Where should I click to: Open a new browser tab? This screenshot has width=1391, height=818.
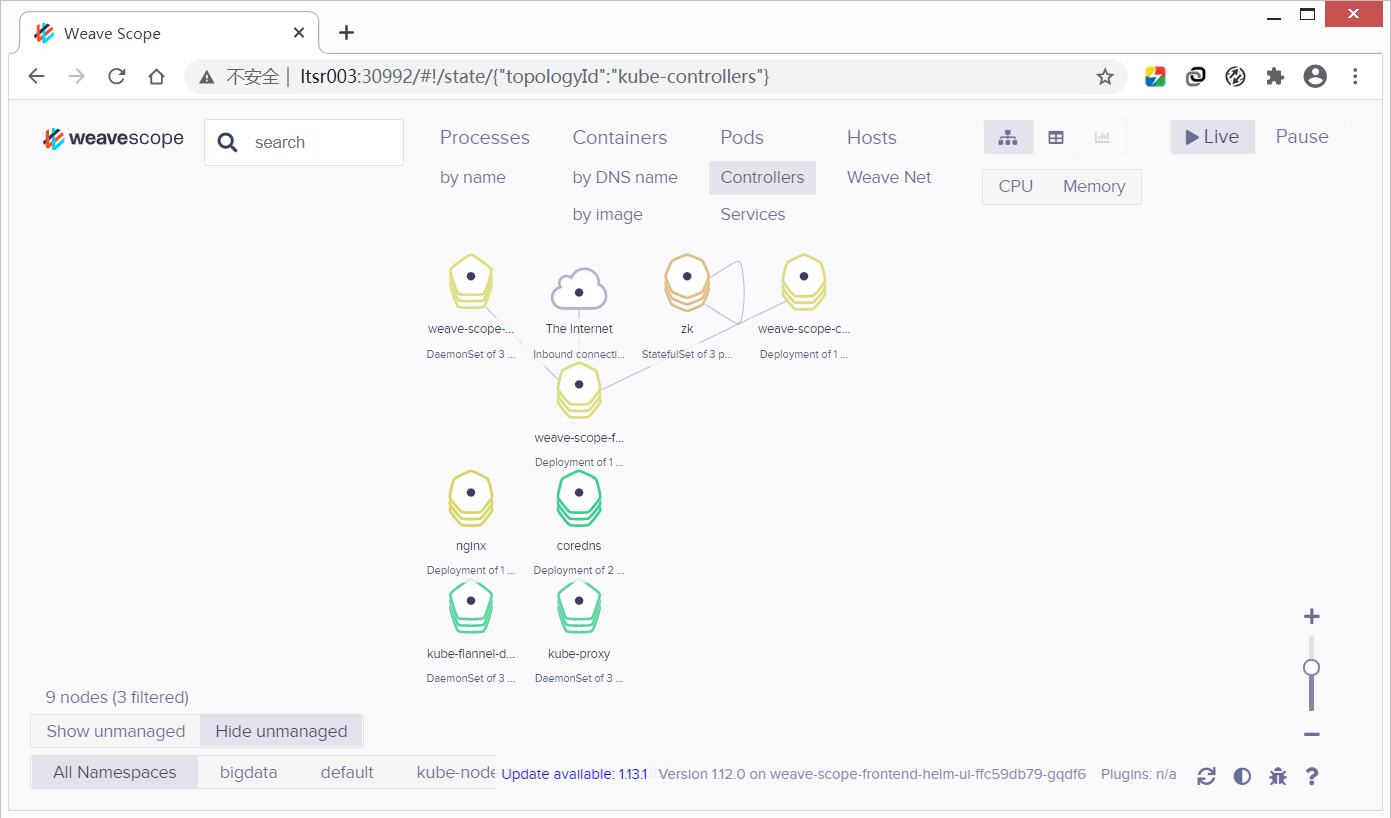[x=346, y=33]
